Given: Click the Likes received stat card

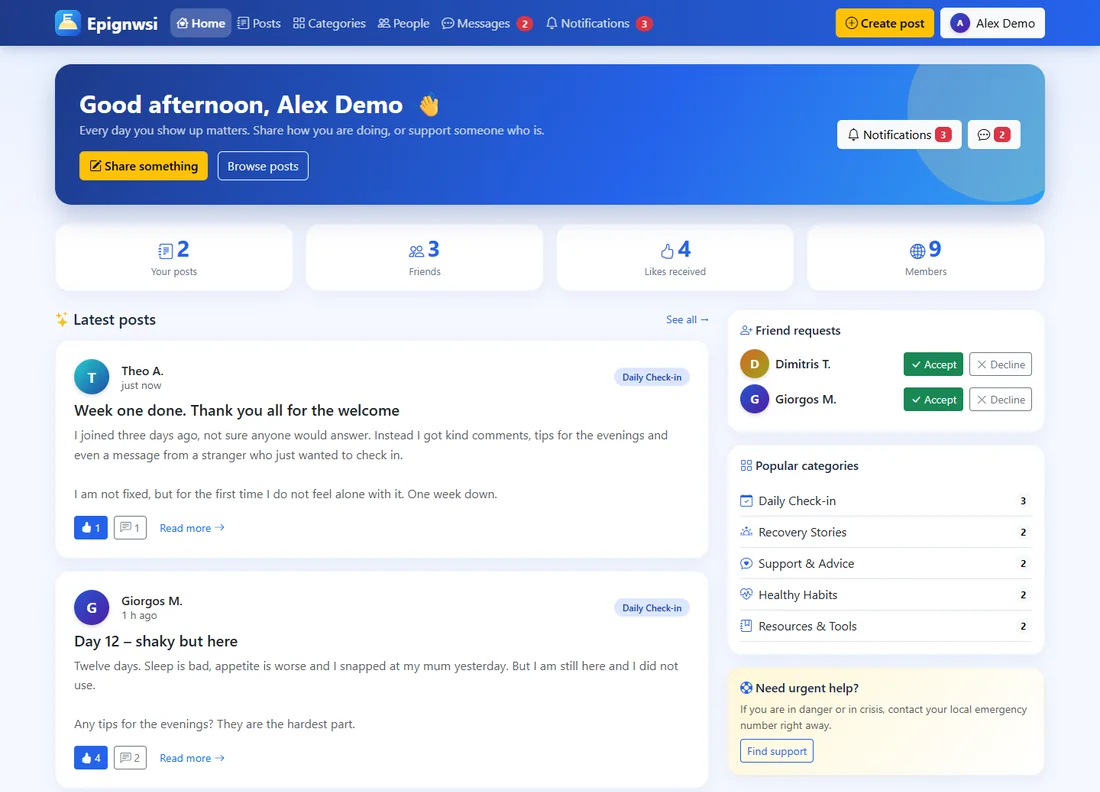Looking at the screenshot, I should [675, 257].
